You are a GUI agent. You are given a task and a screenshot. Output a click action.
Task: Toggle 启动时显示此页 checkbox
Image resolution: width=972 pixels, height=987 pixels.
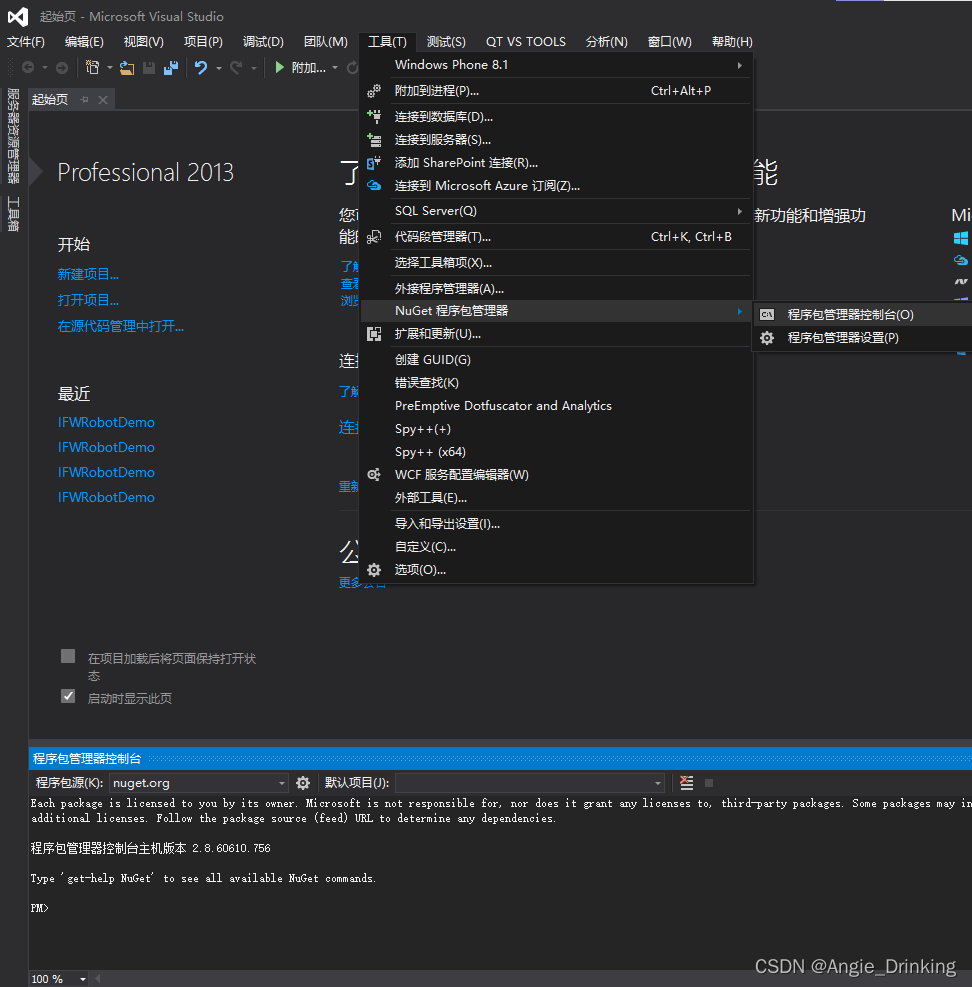[x=68, y=696]
